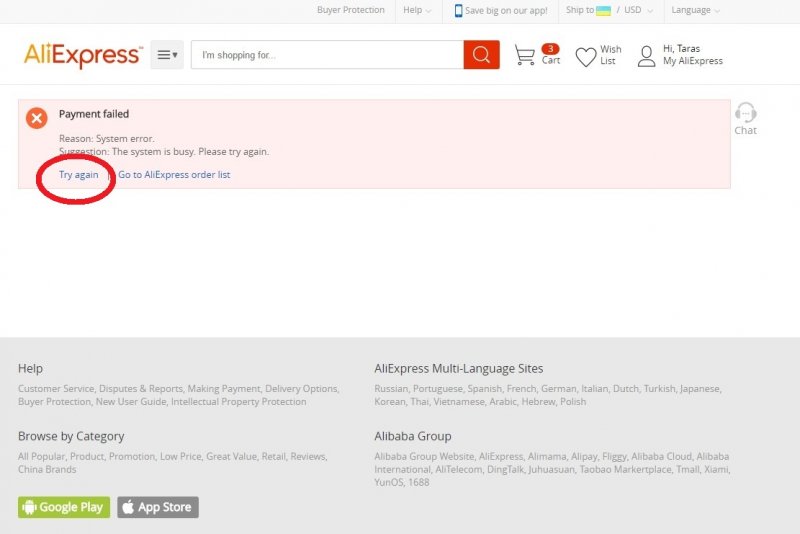The width and height of the screenshot is (800, 534).
Task: Open the Help dropdown in top bar
Action: point(417,11)
